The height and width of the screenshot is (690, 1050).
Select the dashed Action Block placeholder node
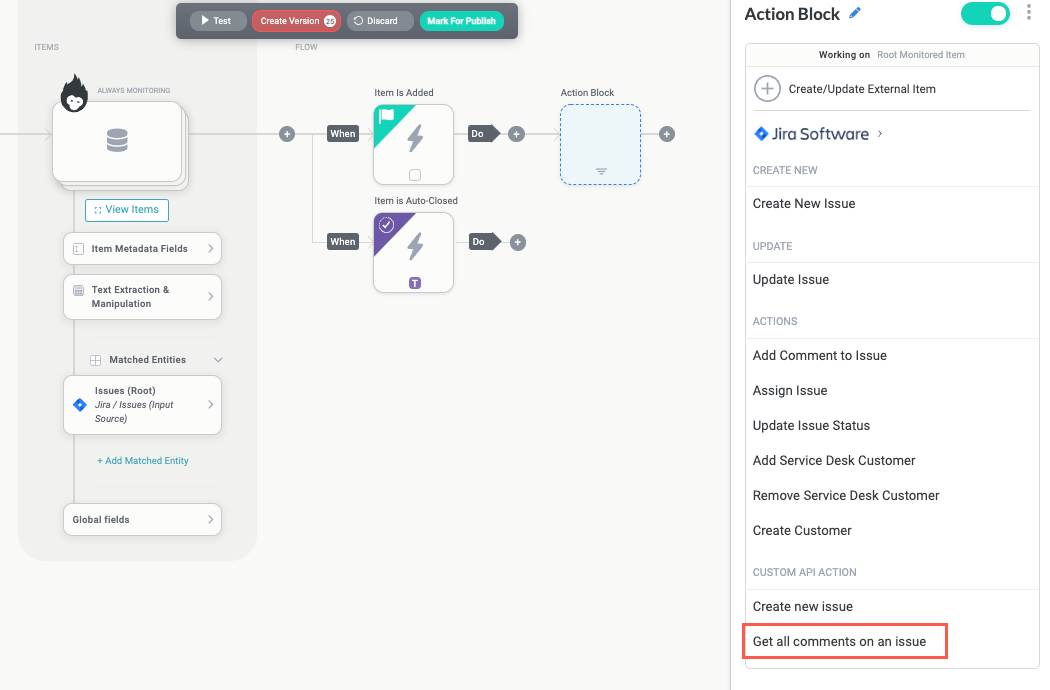click(x=600, y=144)
